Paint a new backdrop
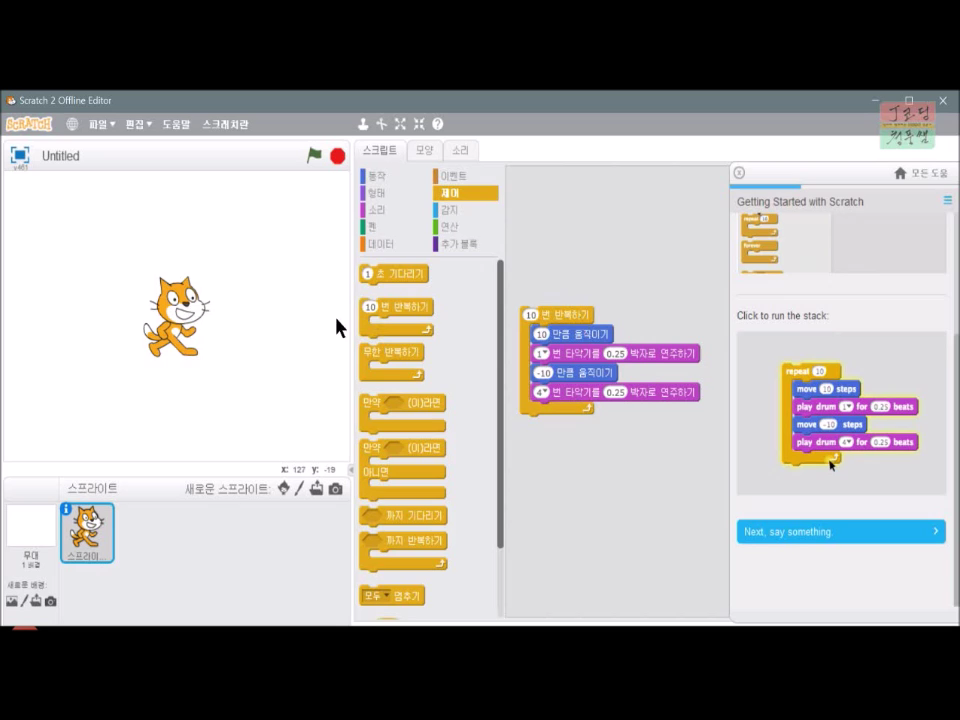The width and height of the screenshot is (960, 720). (x=24, y=601)
